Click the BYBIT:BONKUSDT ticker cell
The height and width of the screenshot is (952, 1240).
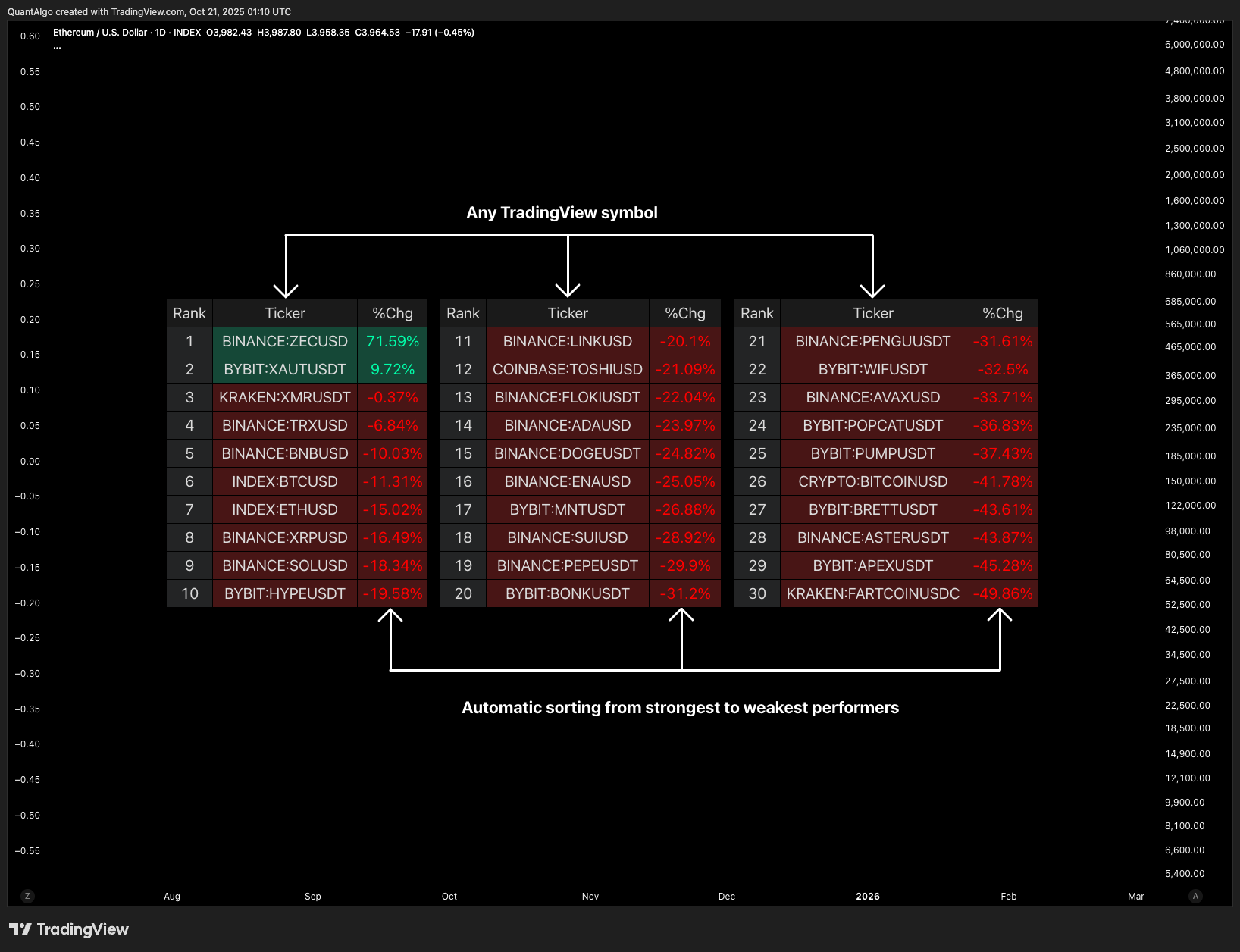(568, 593)
